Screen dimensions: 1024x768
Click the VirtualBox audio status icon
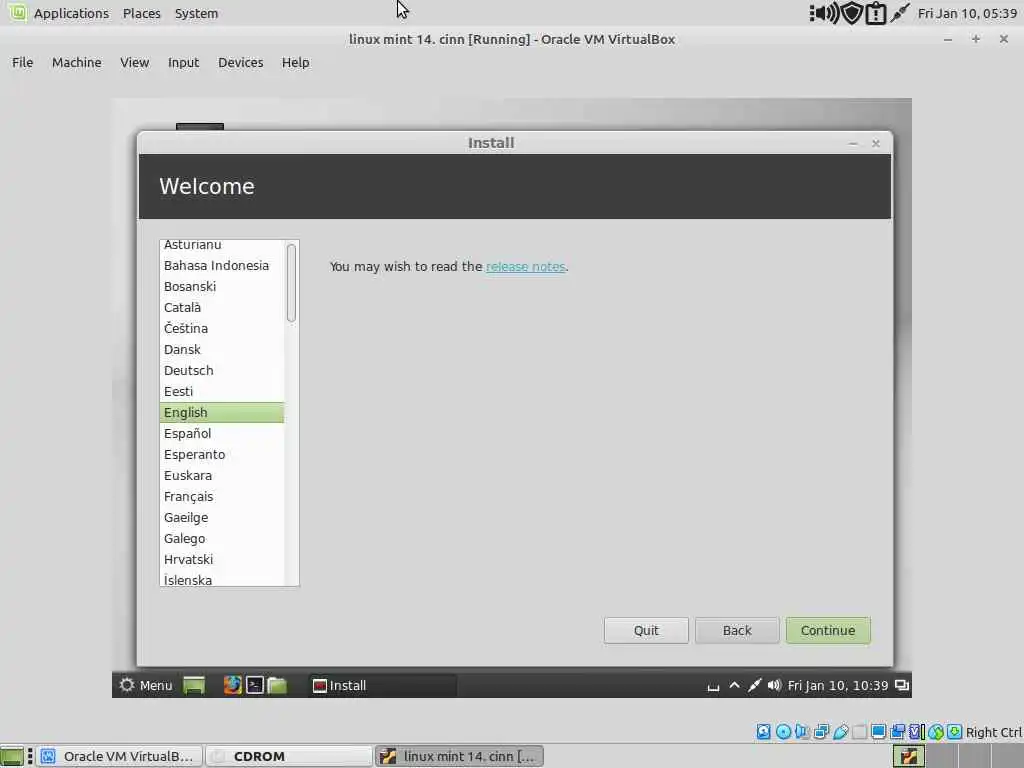[802, 731]
